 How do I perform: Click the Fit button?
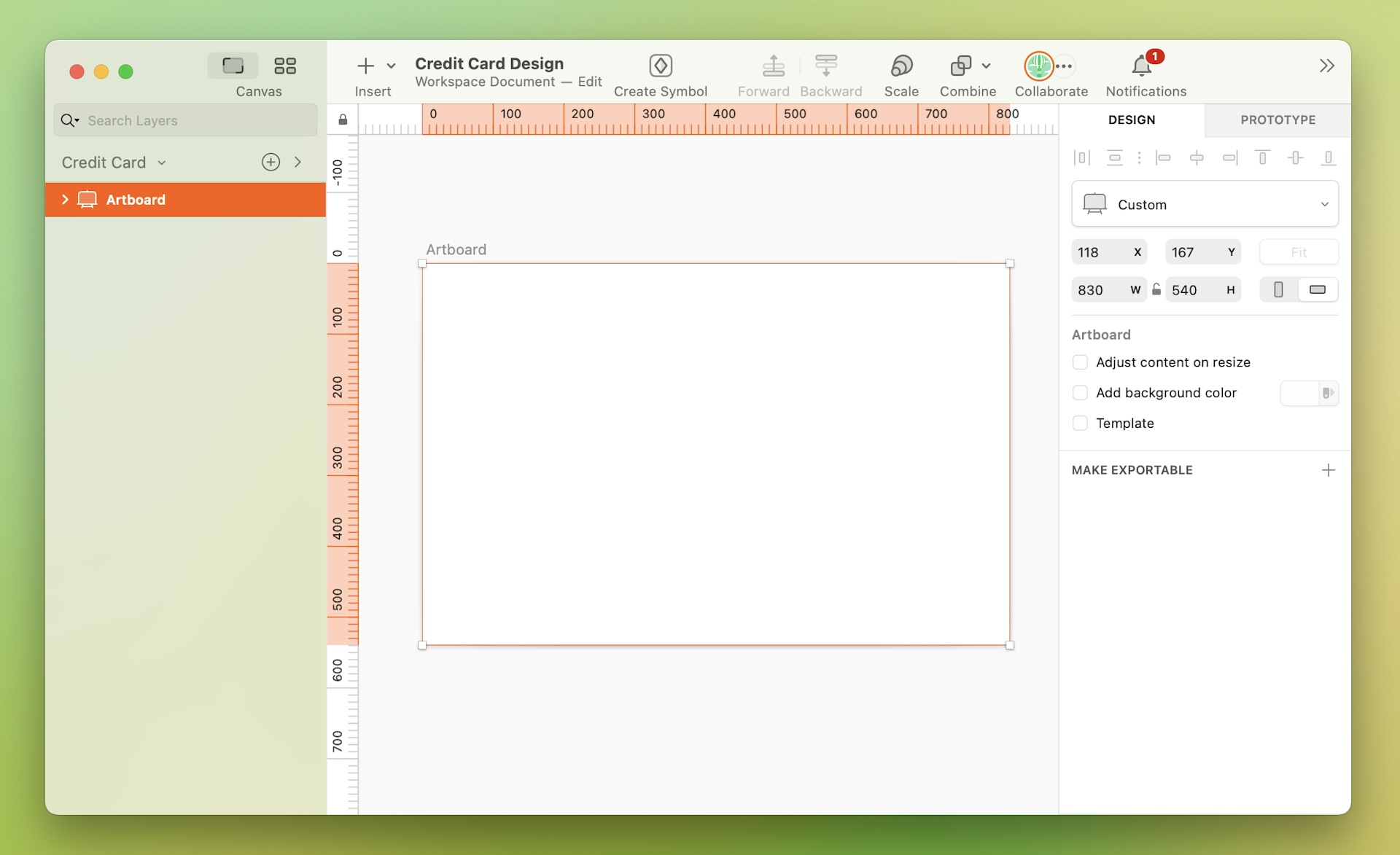click(x=1299, y=251)
